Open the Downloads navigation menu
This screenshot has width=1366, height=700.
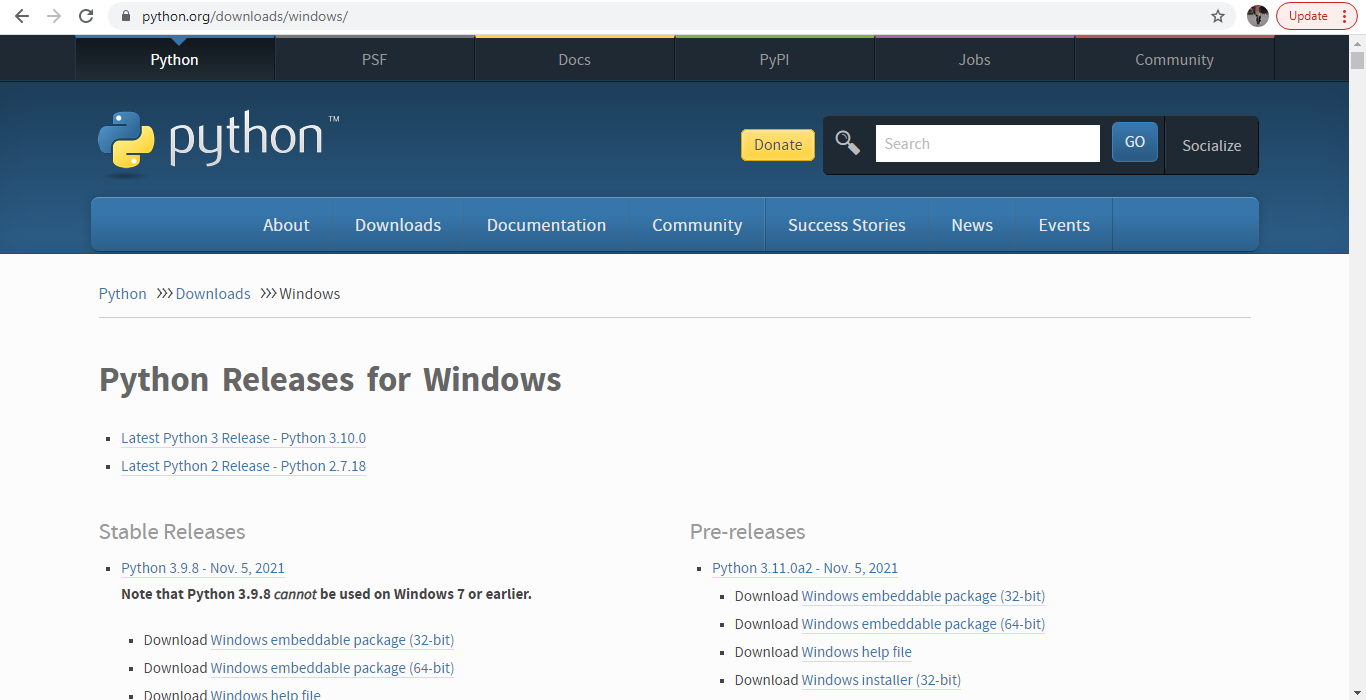click(398, 225)
